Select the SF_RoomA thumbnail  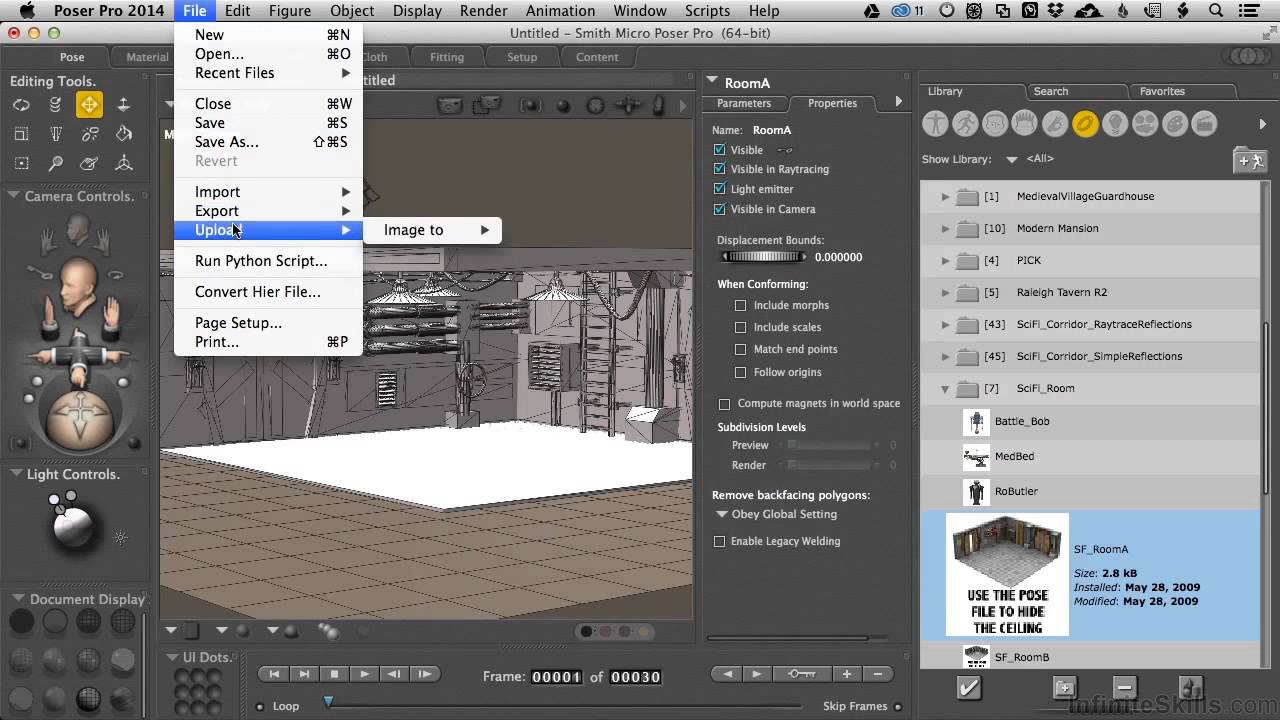1007,575
